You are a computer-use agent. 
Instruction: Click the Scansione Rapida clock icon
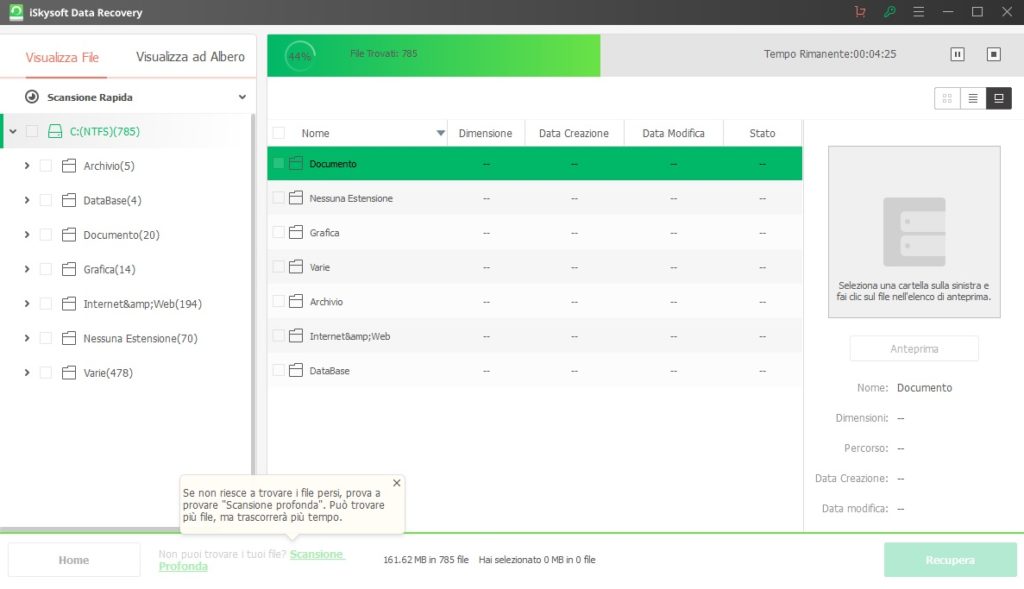point(31,97)
